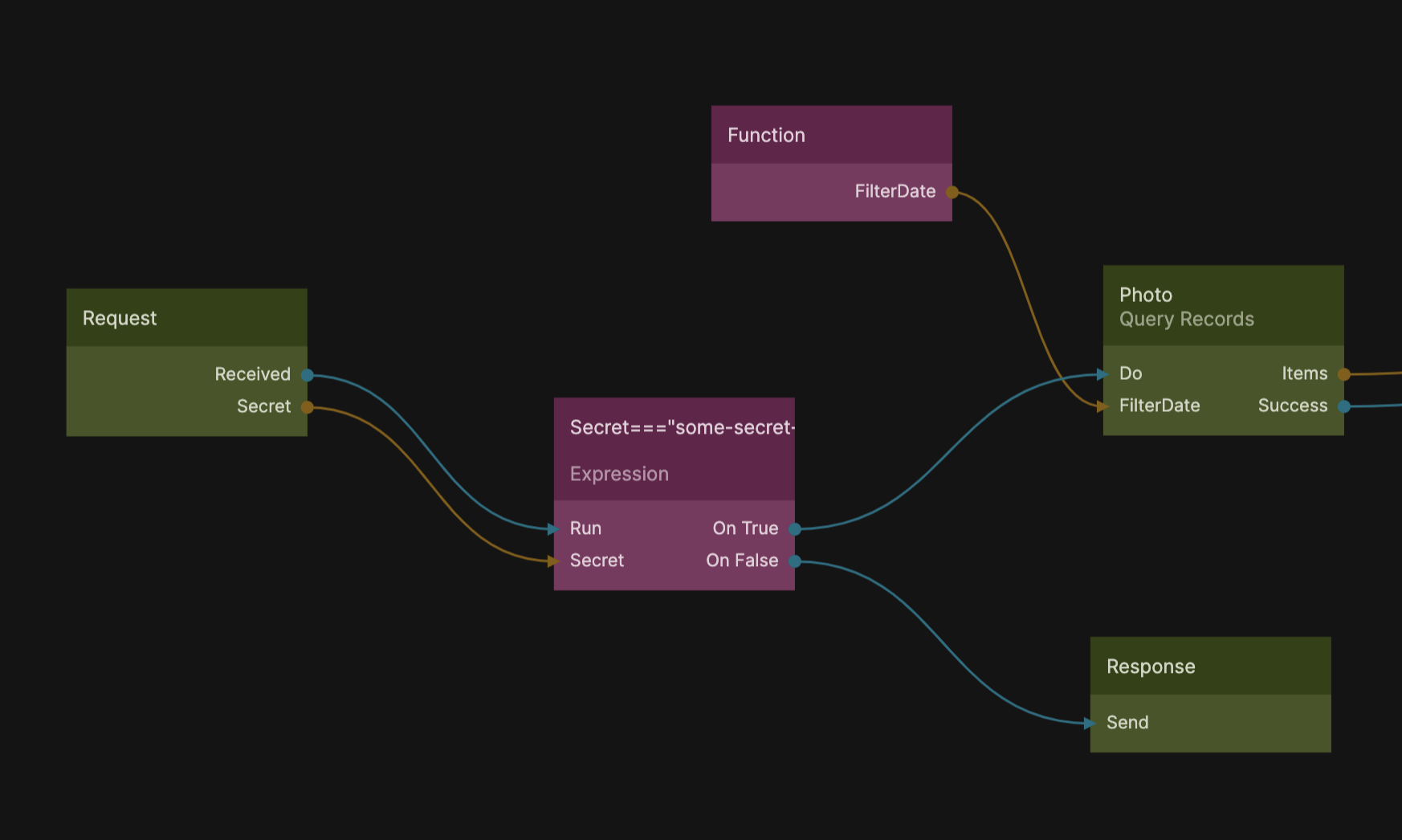This screenshot has height=840, width=1402.
Task: Click the Expression subtitle label
Action: [x=619, y=475]
